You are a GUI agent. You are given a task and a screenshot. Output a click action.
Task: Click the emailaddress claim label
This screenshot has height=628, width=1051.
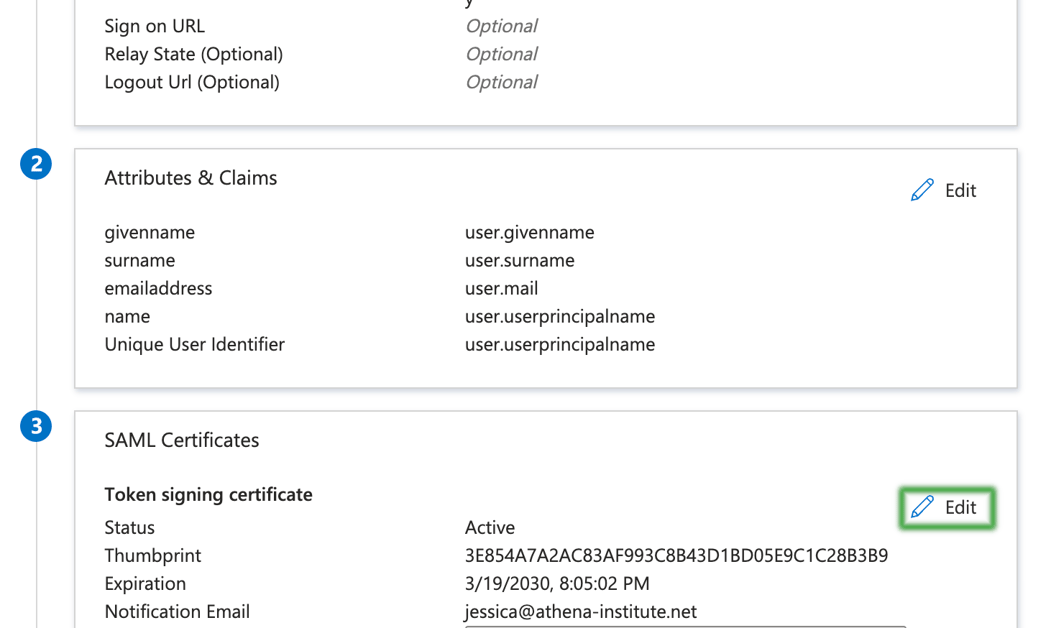point(158,288)
